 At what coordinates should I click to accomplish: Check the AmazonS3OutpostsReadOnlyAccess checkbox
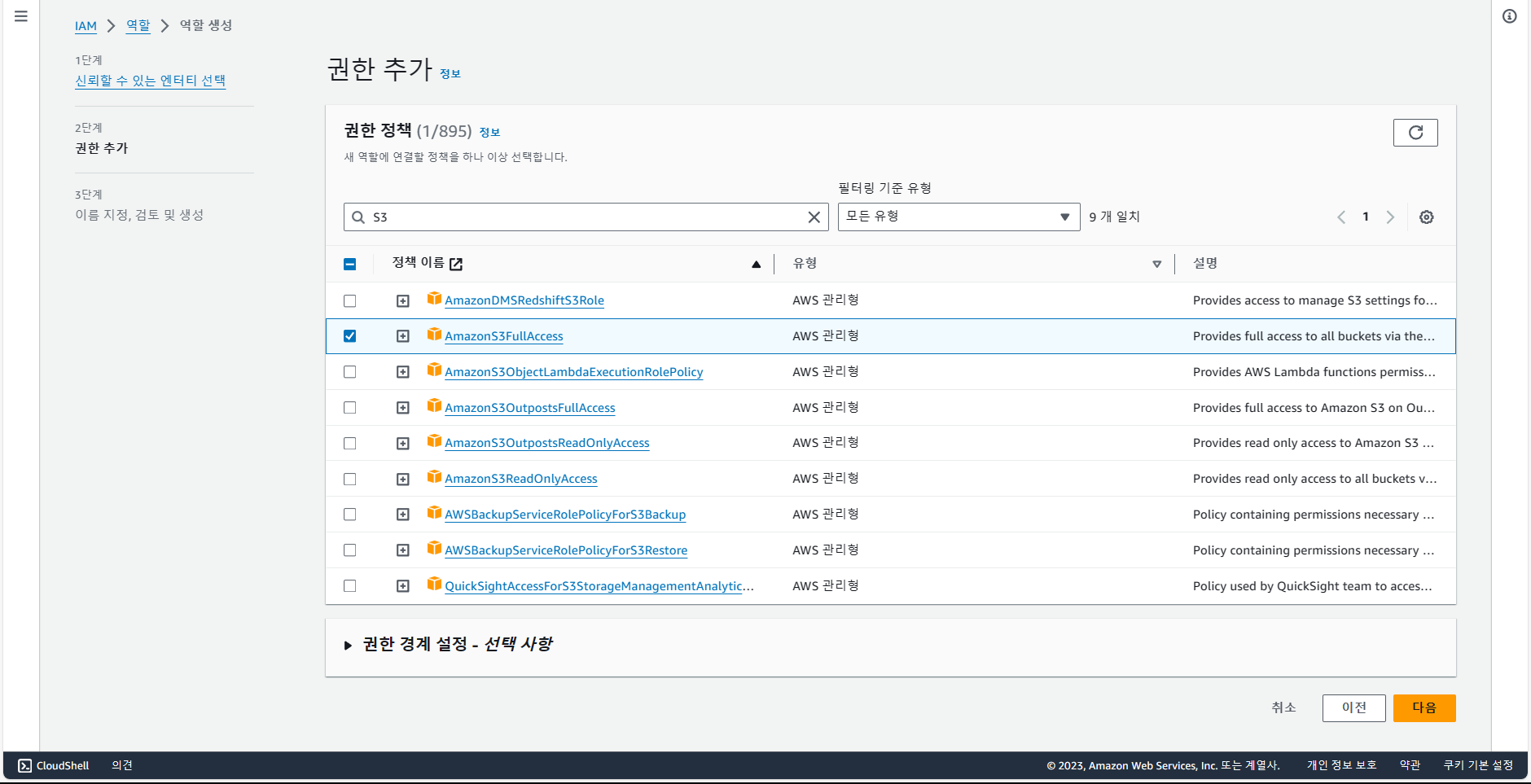pyautogui.click(x=350, y=444)
